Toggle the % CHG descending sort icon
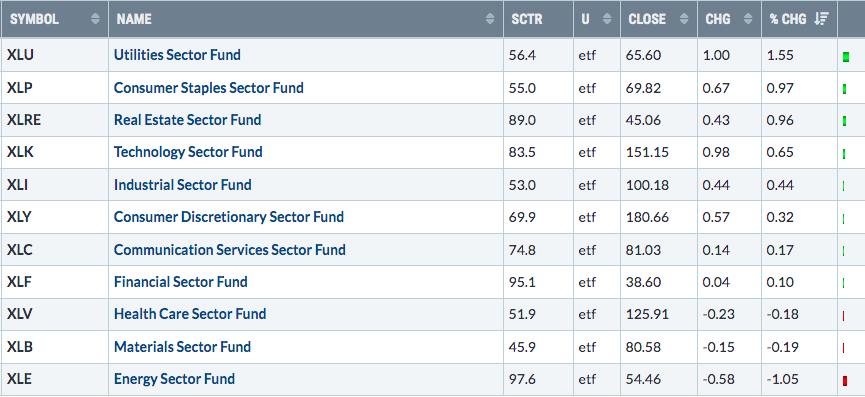The height and width of the screenshot is (397, 865). pyautogui.click(x=821, y=19)
